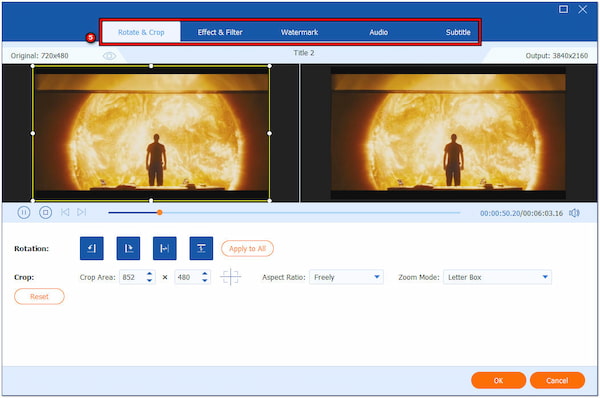600x398 pixels.
Task: Confirm edits with OK button
Action: [x=498, y=380]
